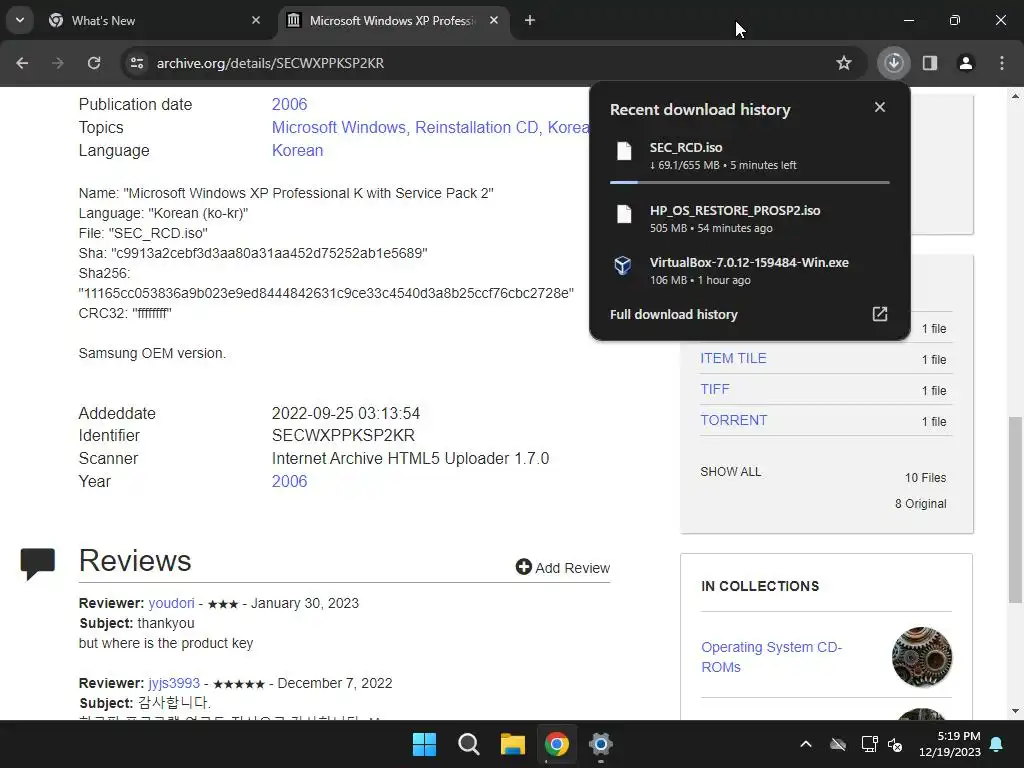View site information icon in address bar
This screenshot has height=768, width=1024.
[x=137, y=63]
